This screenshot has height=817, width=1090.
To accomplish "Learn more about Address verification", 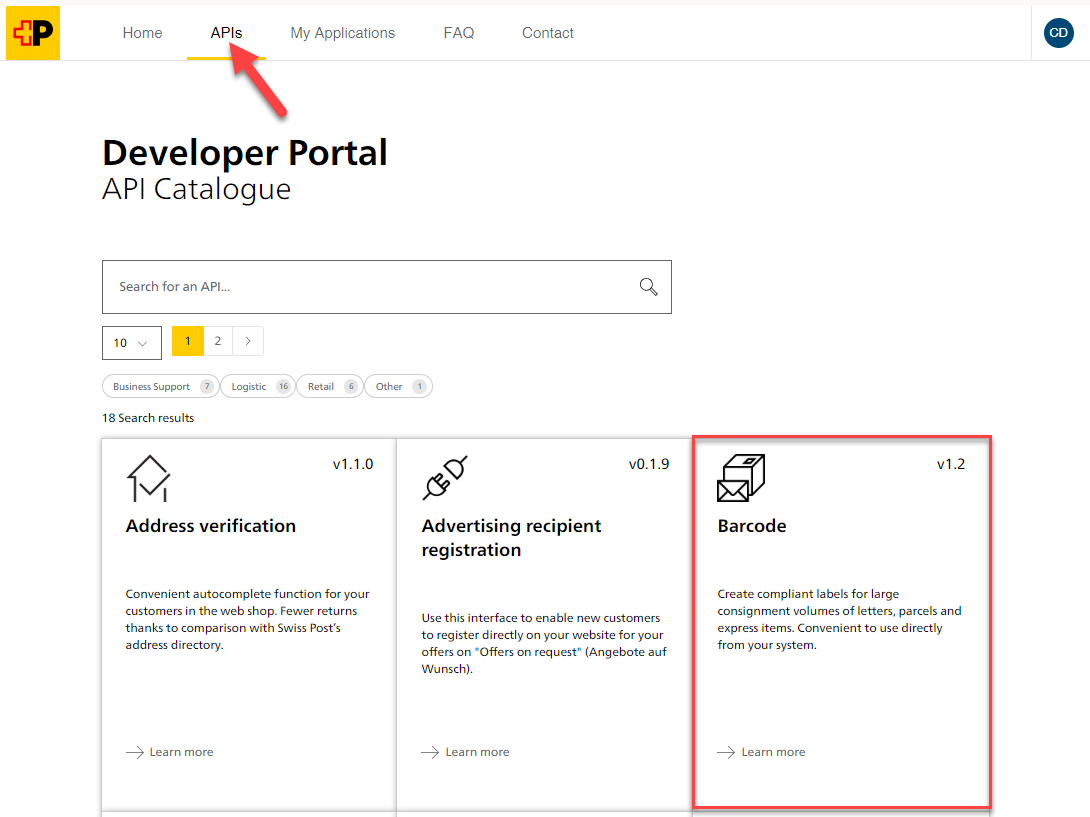I will tap(170, 752).
